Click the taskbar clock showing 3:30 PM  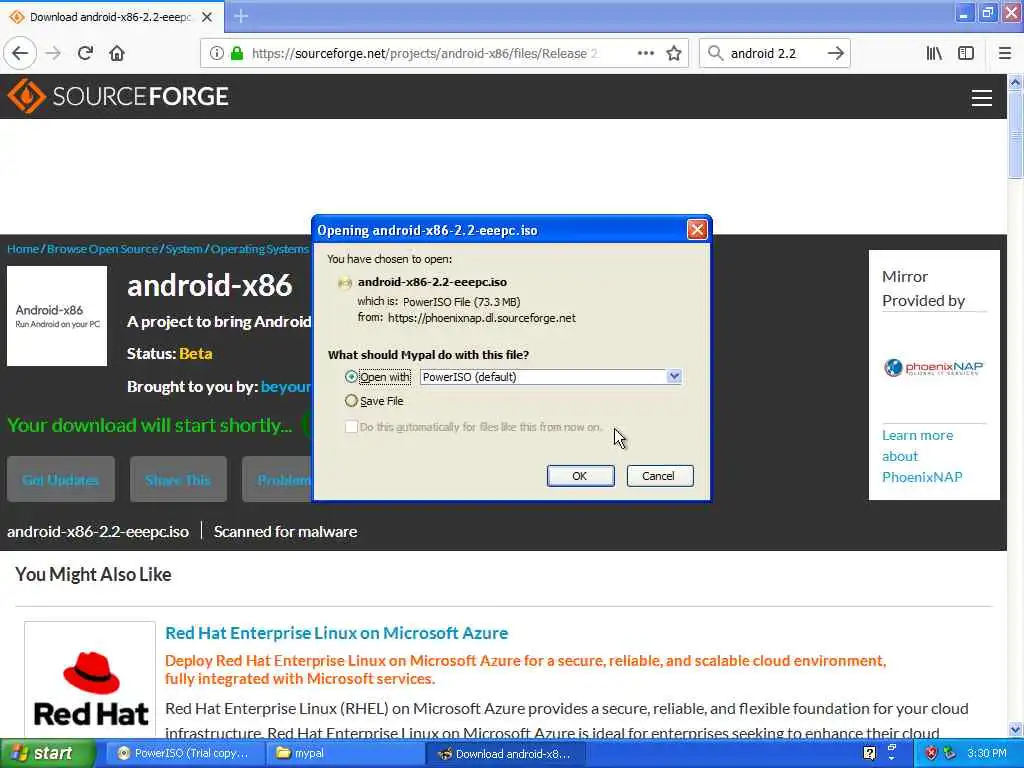[x=987, y=753]
